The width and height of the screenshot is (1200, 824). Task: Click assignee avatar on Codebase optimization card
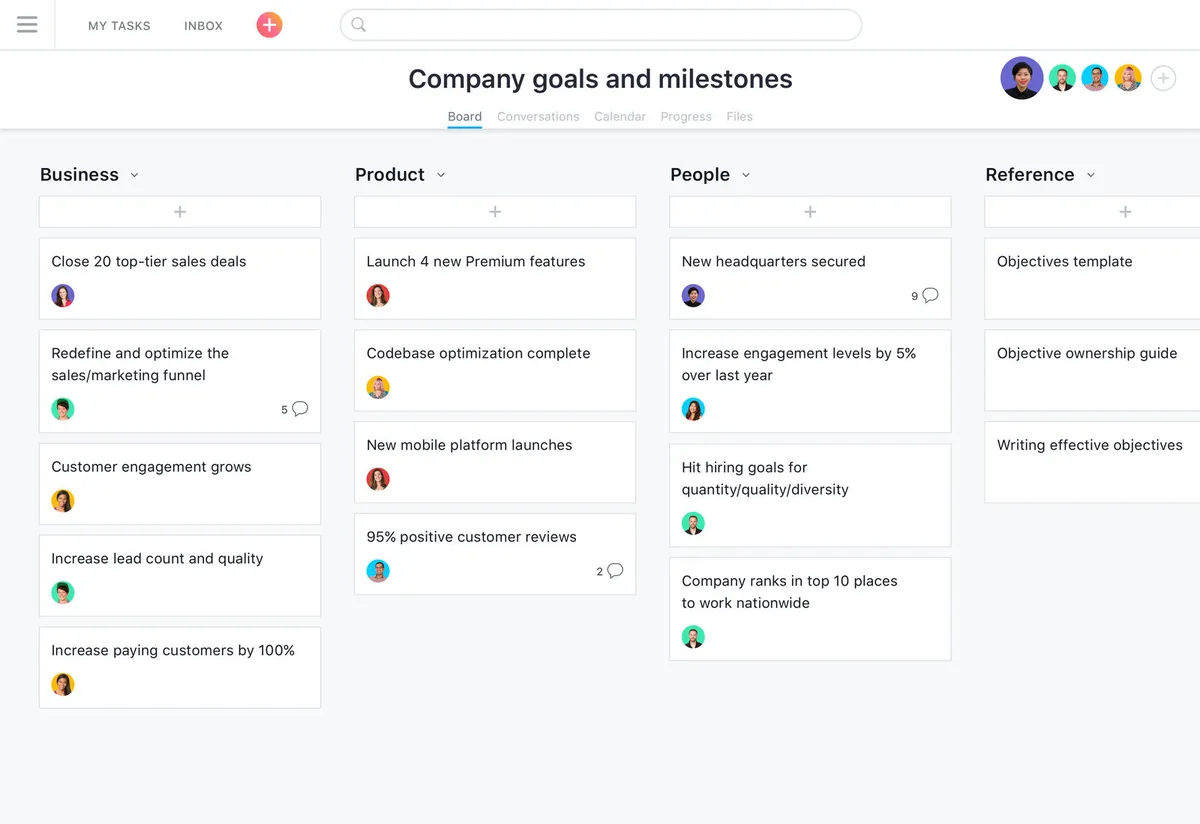[x=378, y=387]
